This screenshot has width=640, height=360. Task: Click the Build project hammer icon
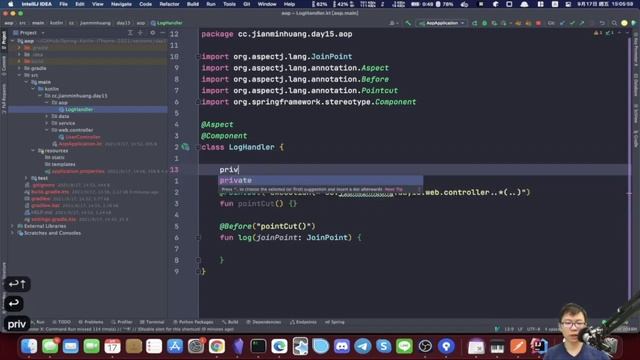coord(408,23)
